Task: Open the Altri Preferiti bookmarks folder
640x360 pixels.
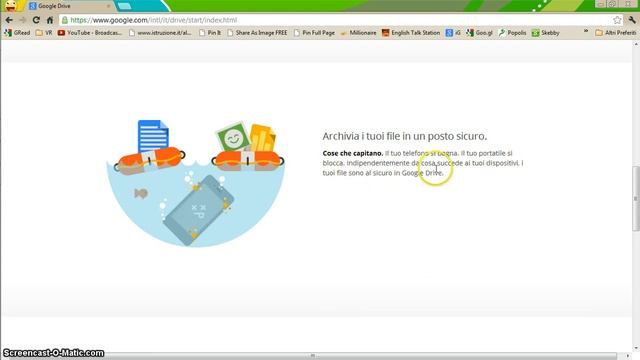Action: [x=616, y=33]
